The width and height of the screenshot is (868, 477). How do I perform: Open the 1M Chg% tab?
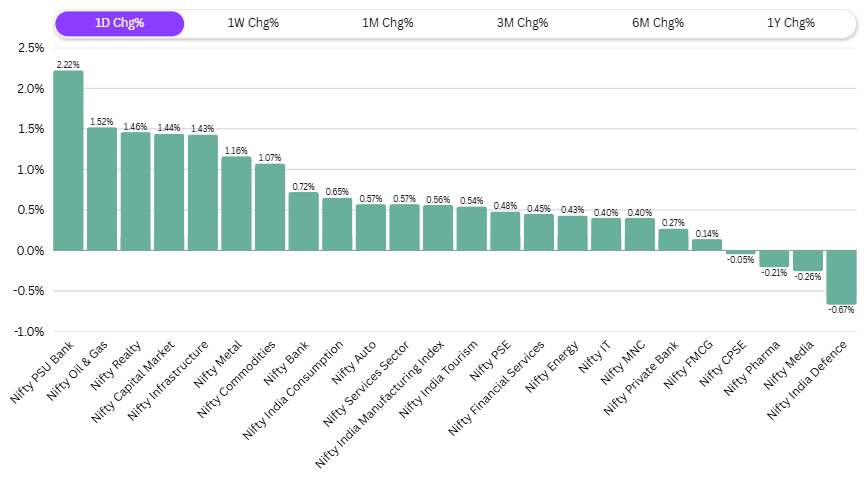click(x=388, y=23)
